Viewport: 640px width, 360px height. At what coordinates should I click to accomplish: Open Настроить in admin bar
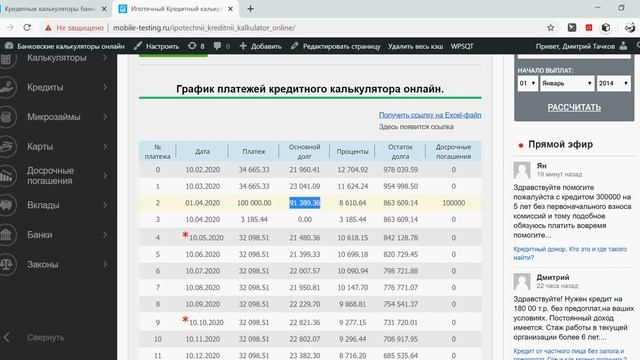point(157,46)
